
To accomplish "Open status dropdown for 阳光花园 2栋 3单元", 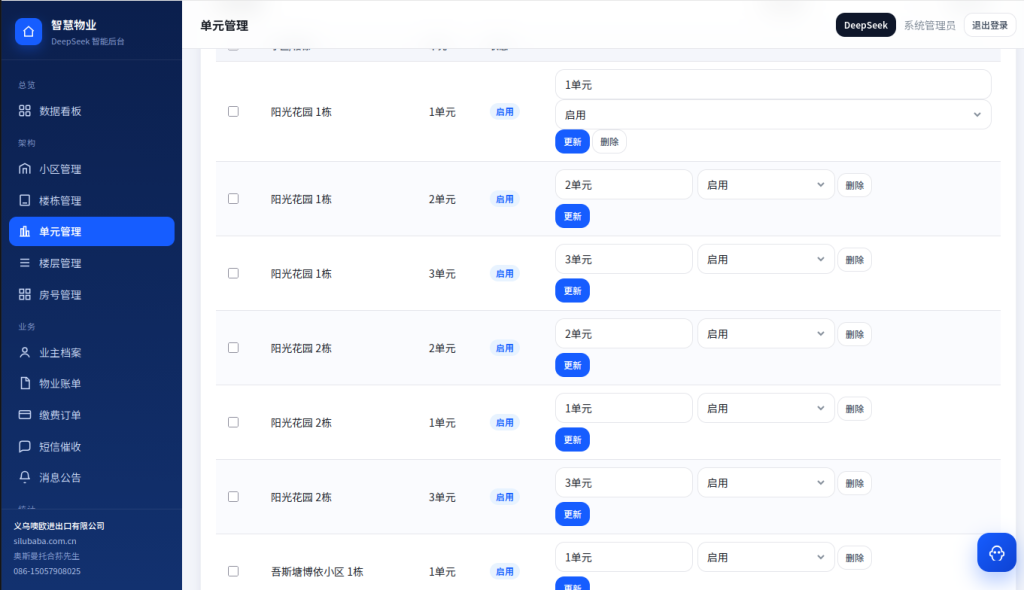I will coord(765,483).
